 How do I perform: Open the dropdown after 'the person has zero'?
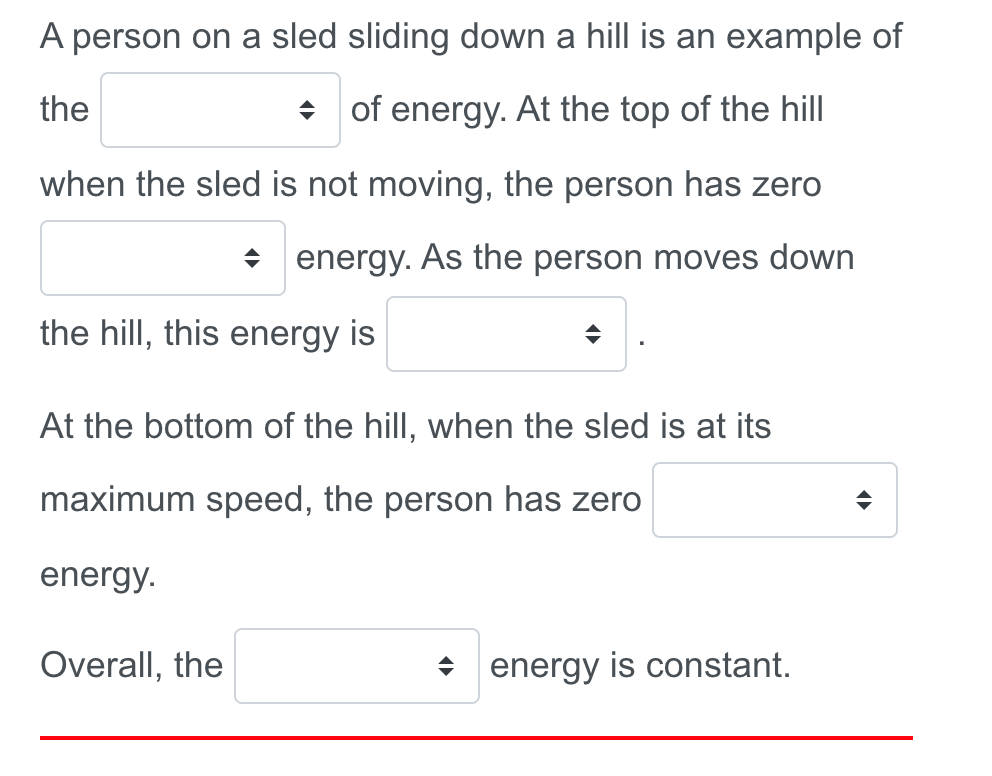click(x=775, y=500)
